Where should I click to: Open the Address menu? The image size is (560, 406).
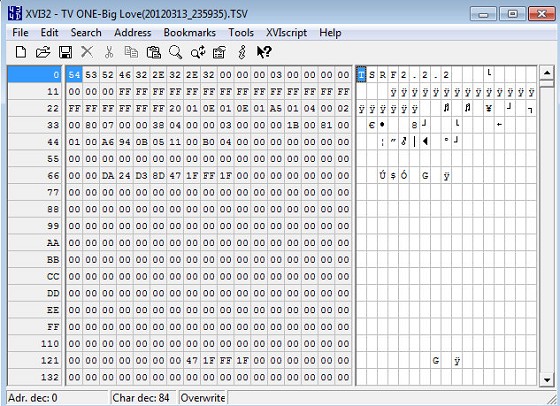[x=132, y=32]
